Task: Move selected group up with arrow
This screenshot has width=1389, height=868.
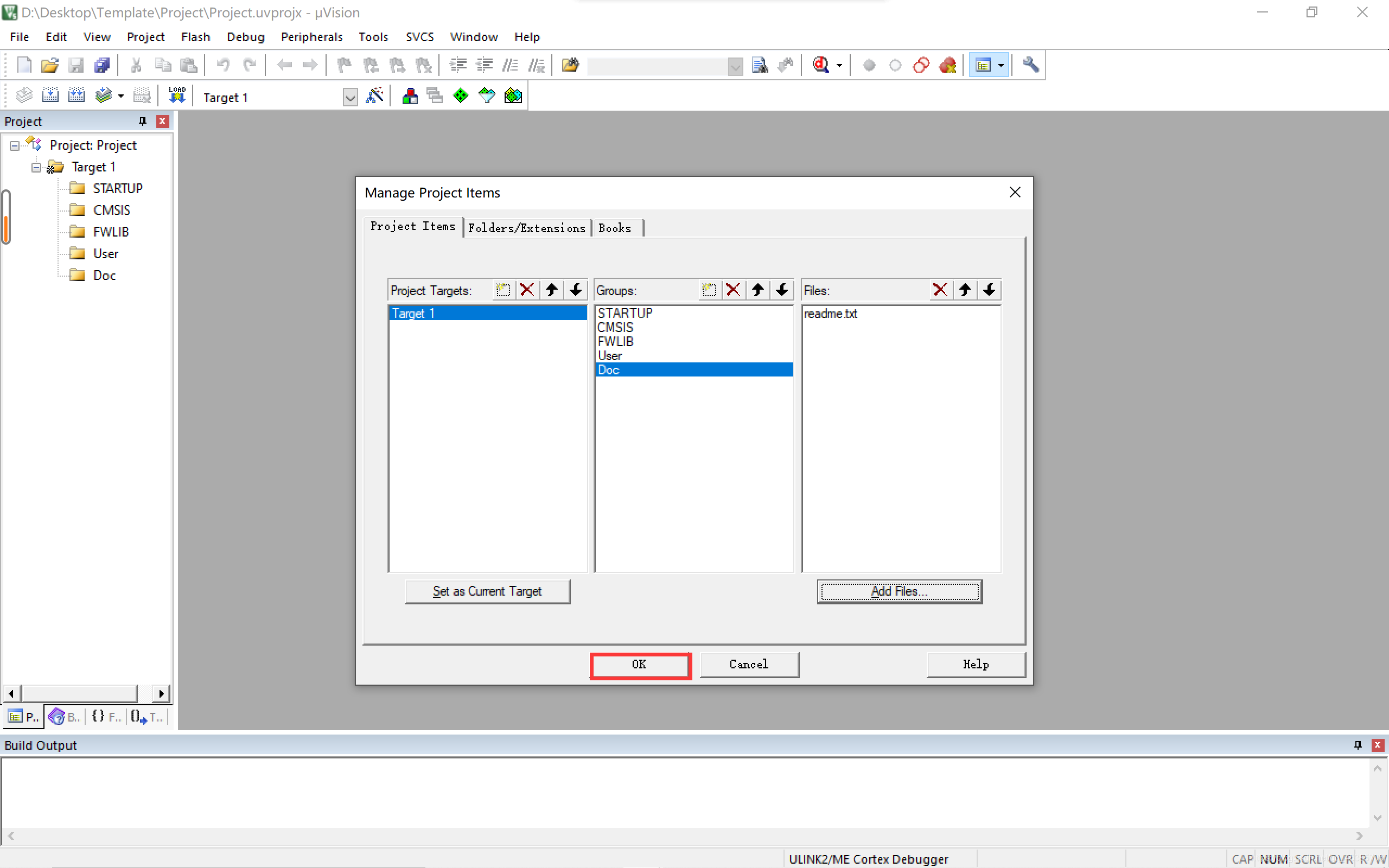Action: [757, 290]
